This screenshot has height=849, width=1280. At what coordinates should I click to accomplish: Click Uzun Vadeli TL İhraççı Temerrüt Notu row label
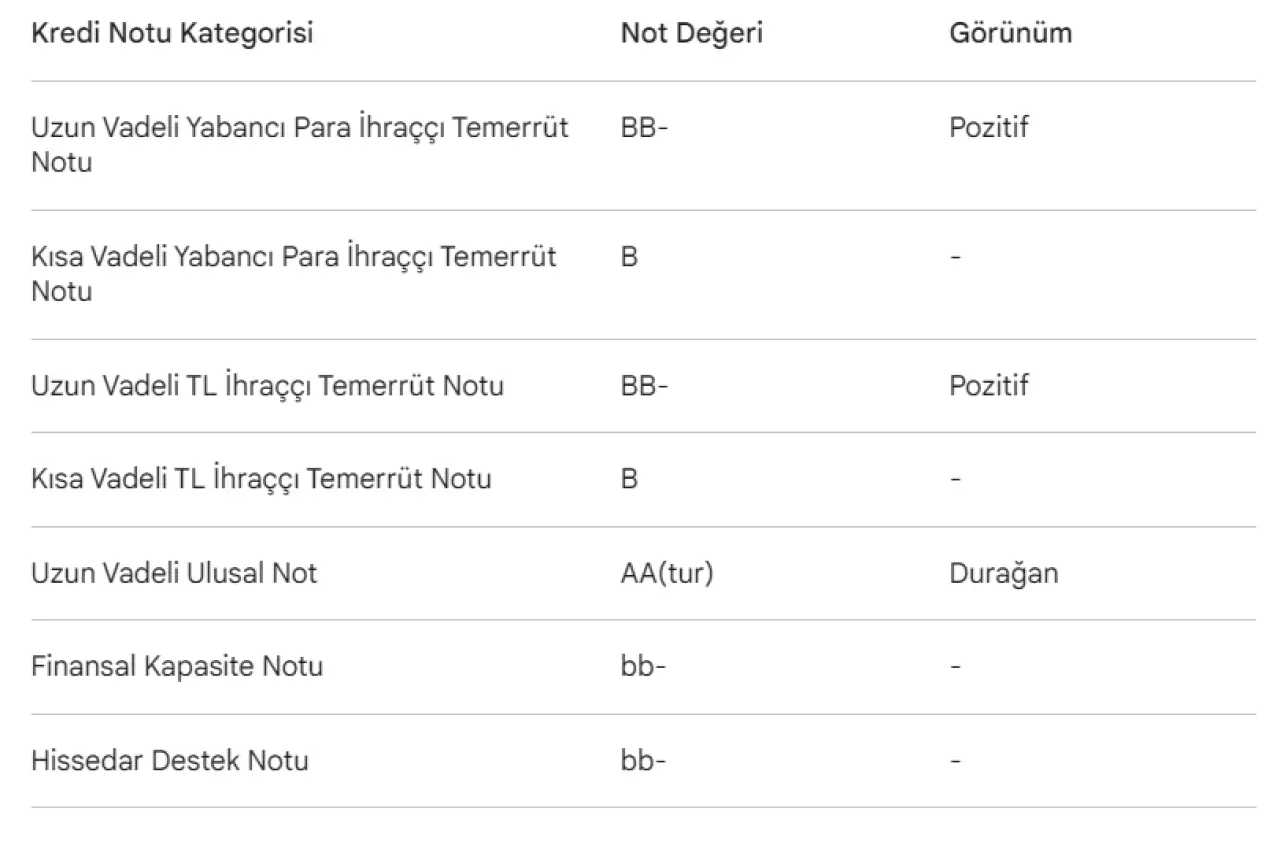point(267,385)
